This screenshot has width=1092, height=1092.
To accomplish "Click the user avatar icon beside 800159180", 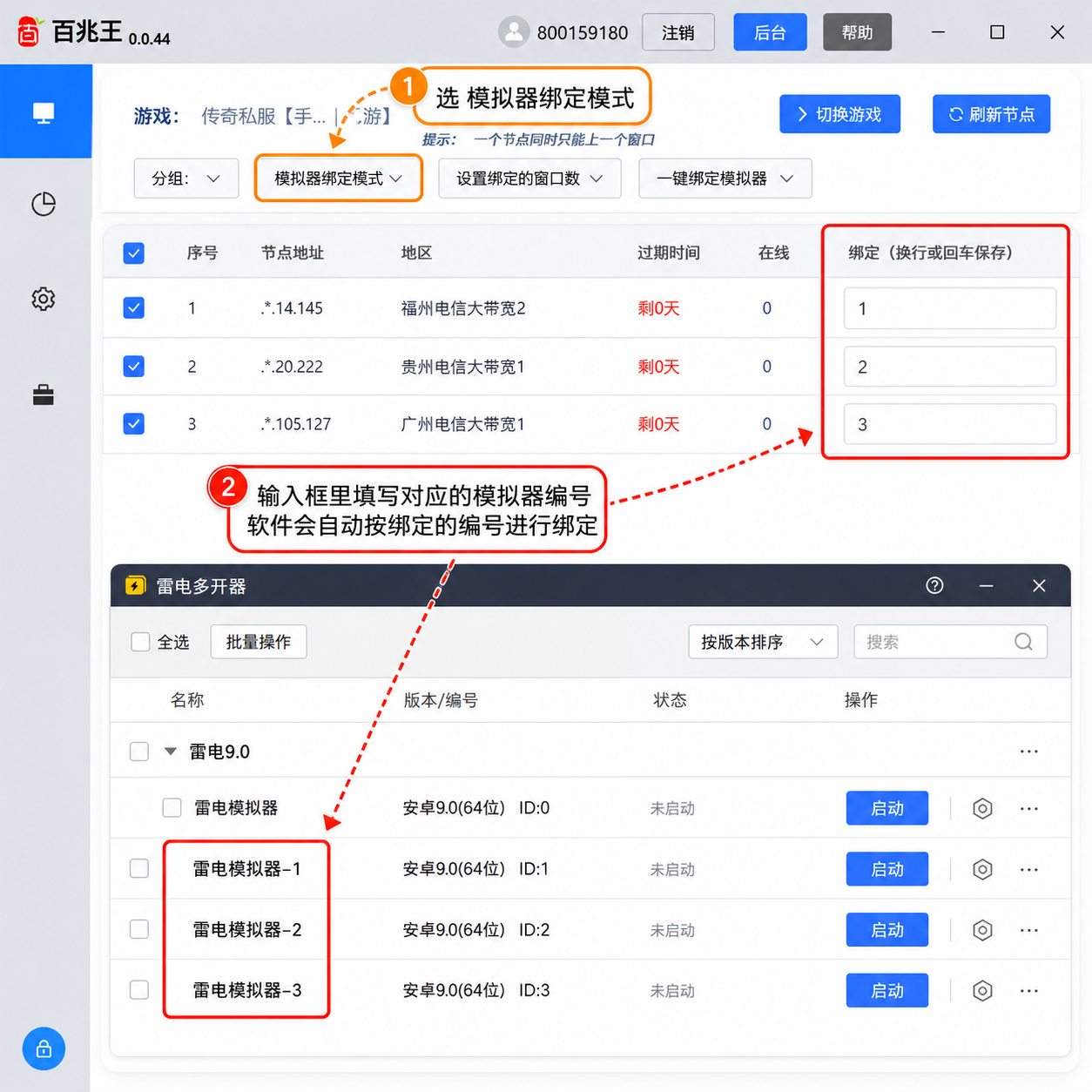I will tap(514, 32).
